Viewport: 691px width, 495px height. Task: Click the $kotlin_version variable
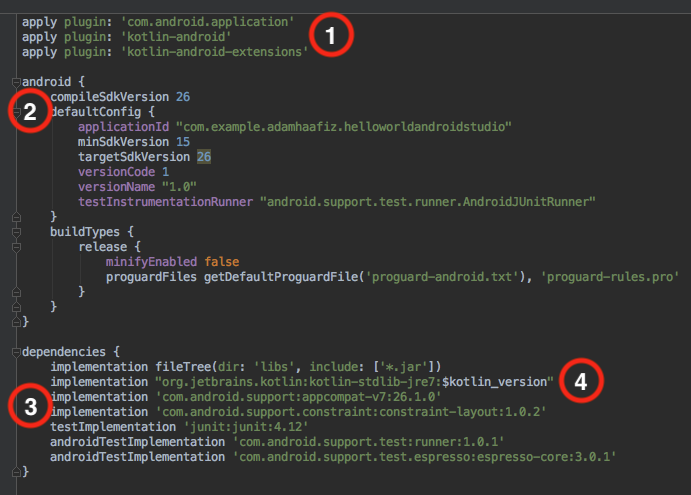point(494,382)
